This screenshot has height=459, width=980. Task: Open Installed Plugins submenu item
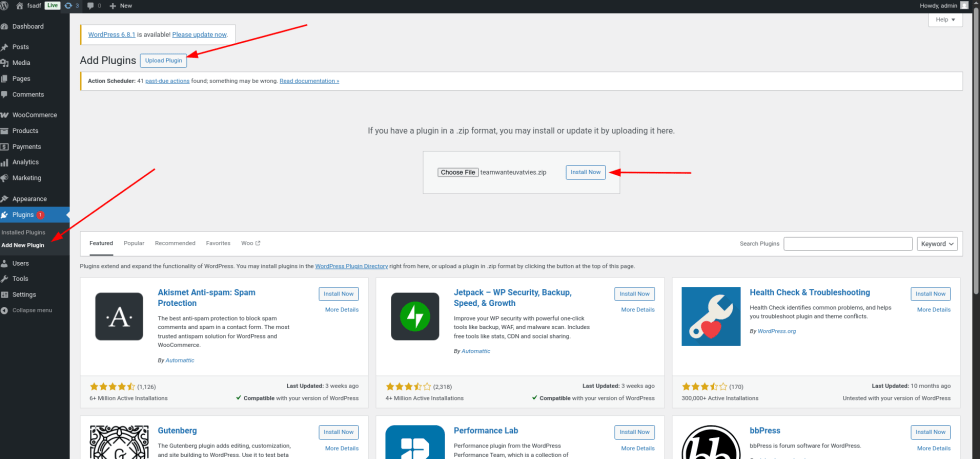click(22, 233)
